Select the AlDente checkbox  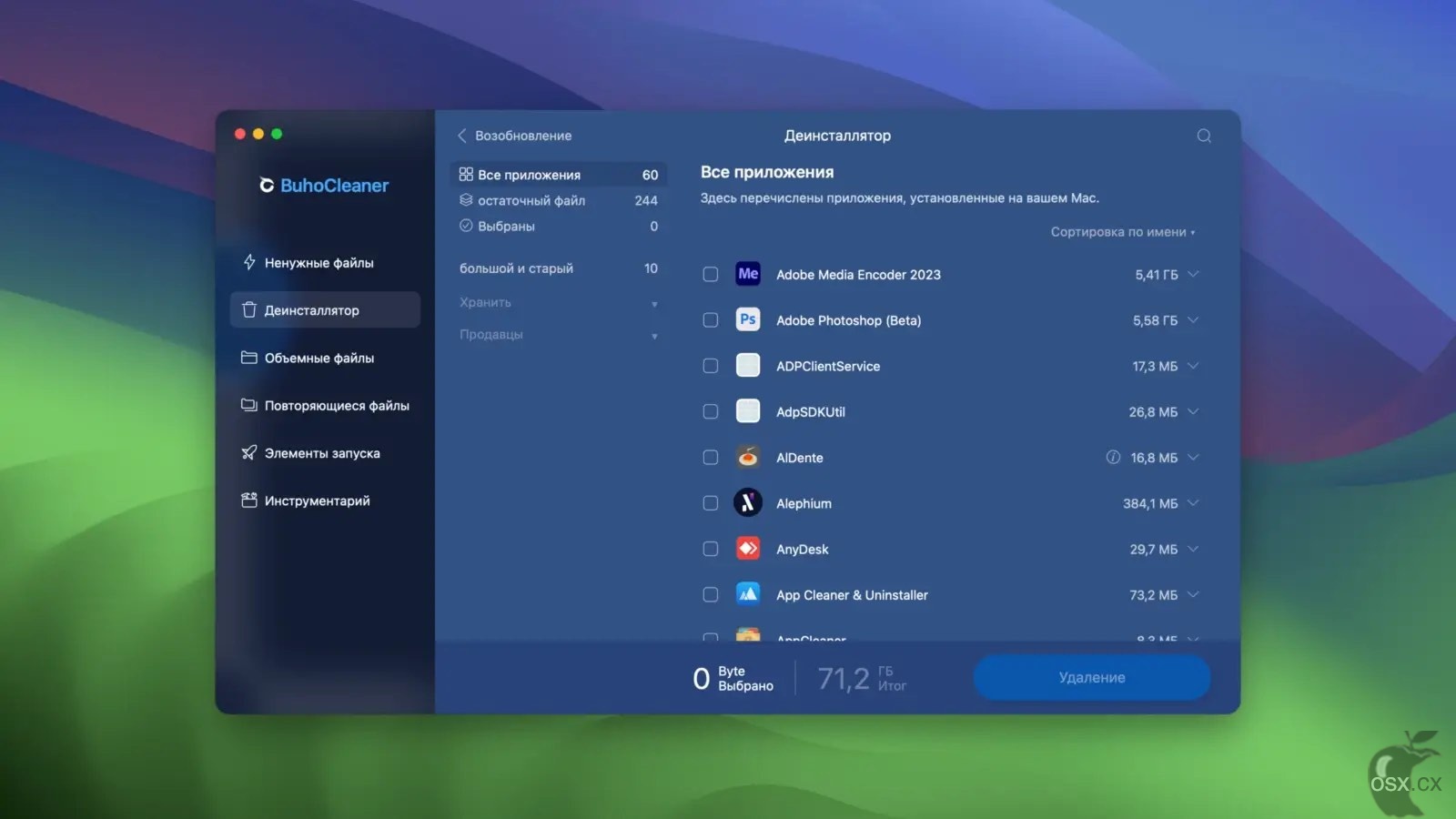click(711, 457)
